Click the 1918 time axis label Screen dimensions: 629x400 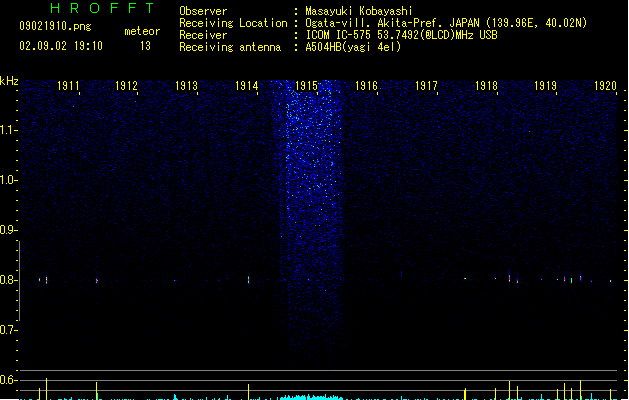(486, 86)
